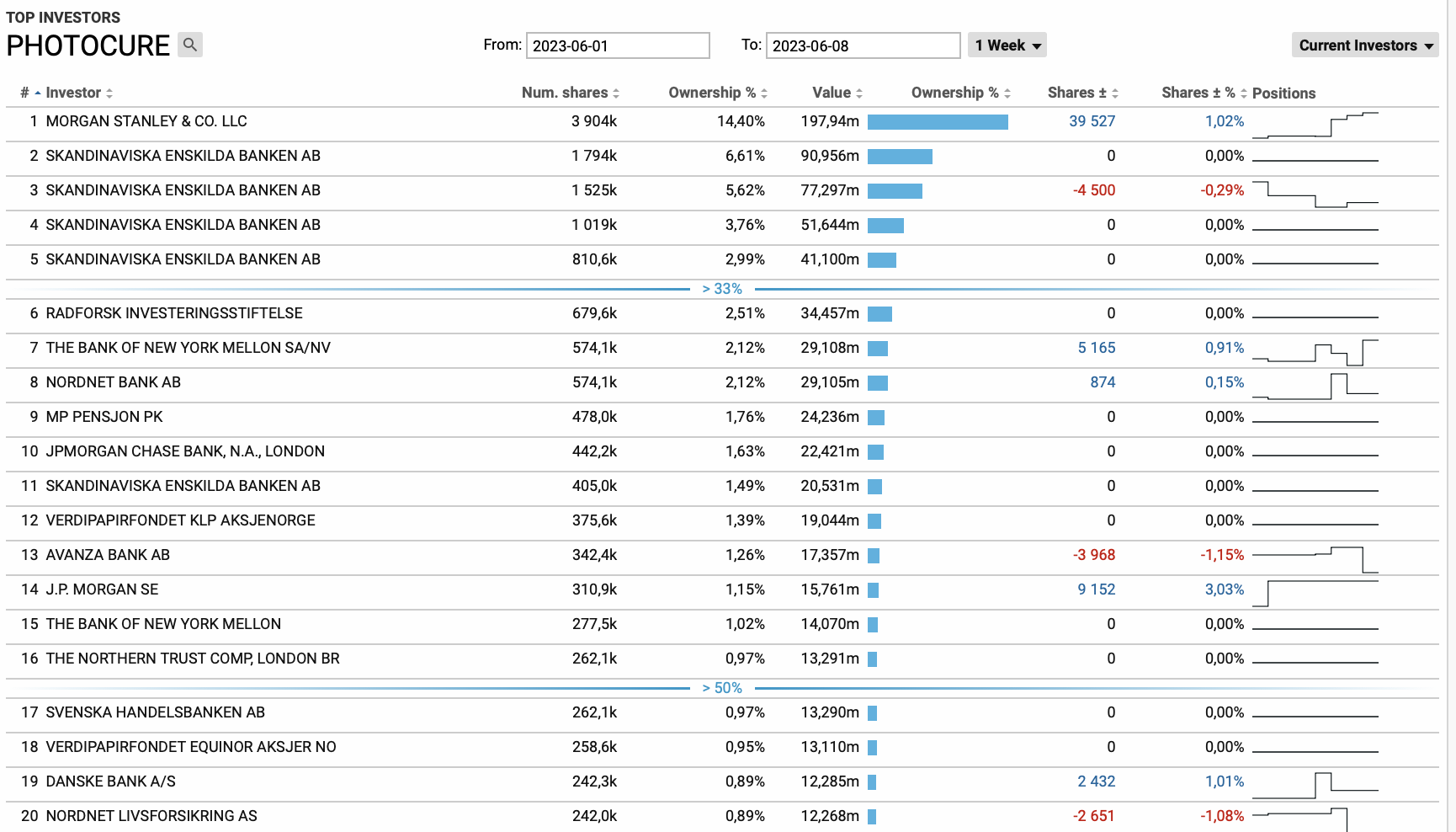The image size is (1456, 832).
Task: Click J.P. MORGAN SE positions sparkline
Action: click(x=1315, y=593)
